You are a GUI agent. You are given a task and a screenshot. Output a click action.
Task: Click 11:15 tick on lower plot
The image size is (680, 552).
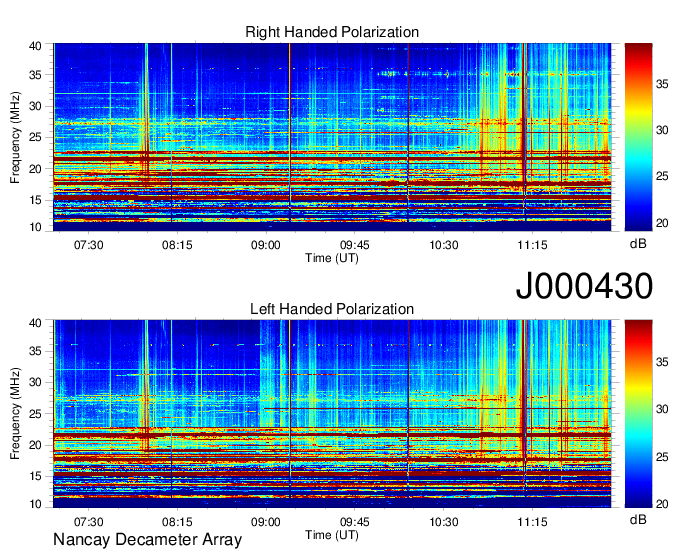coord(532,522)
